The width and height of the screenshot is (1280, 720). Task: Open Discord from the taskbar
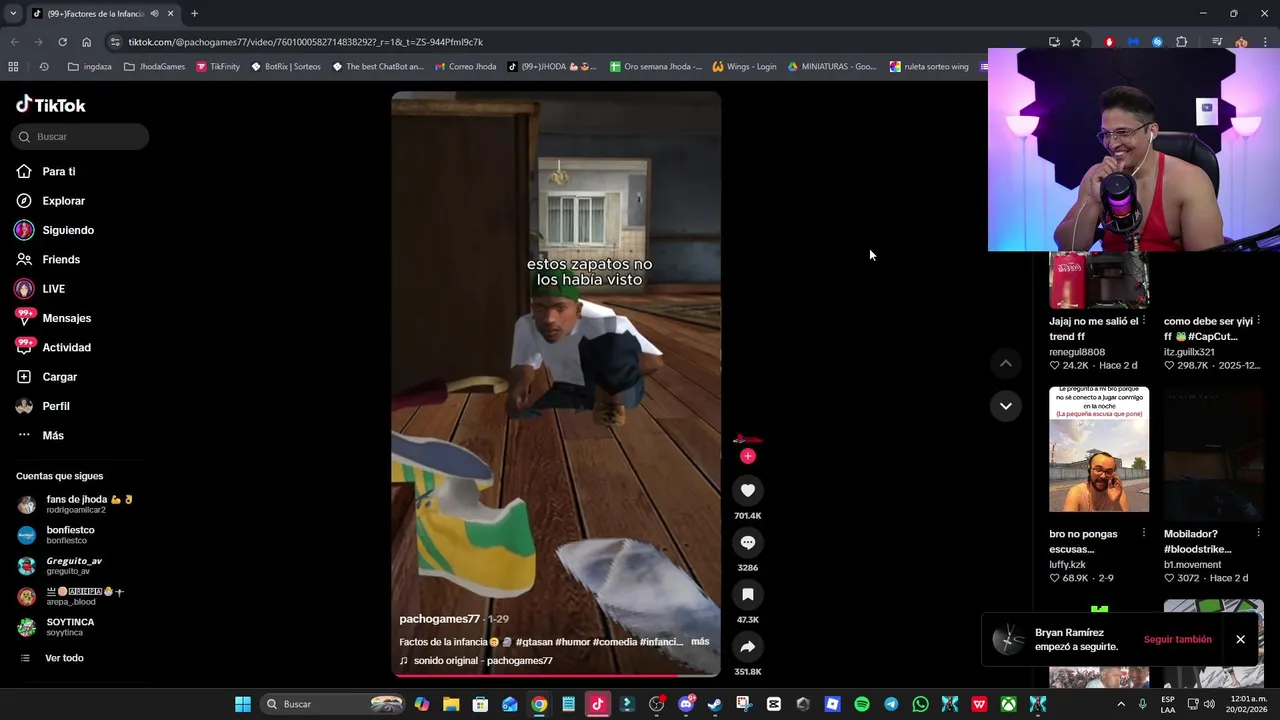click(686, 704)
